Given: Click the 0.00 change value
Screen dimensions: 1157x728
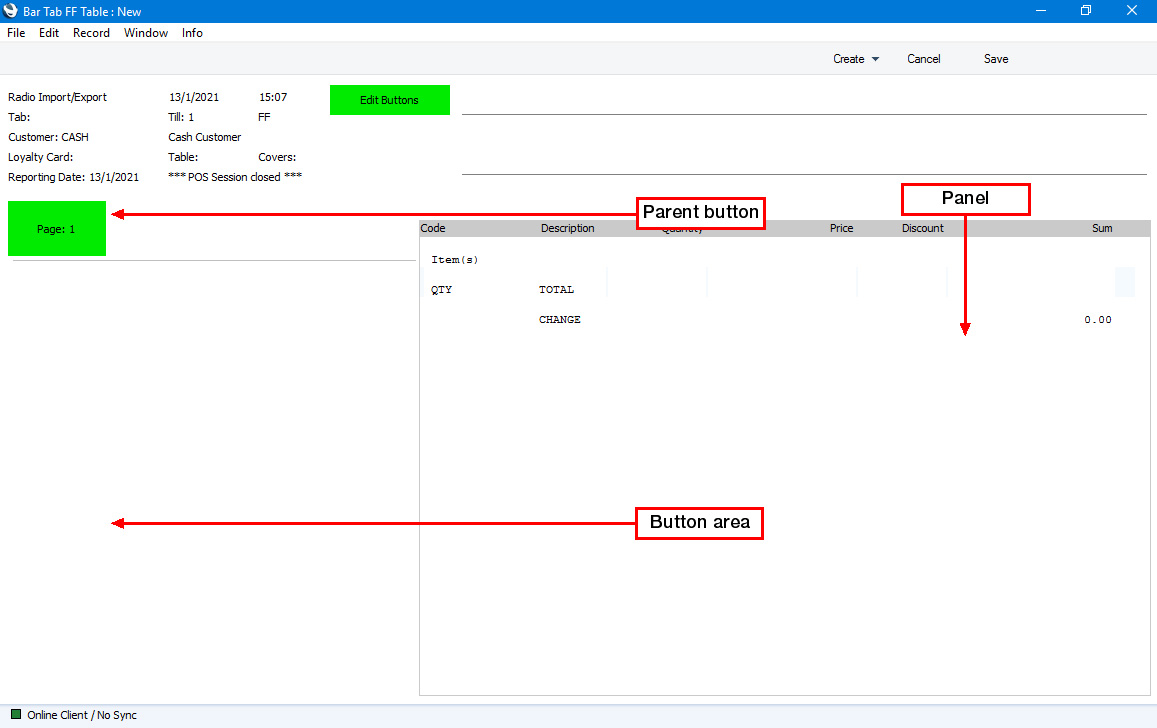Looking at the screenshot, I should click(1098, 319).
